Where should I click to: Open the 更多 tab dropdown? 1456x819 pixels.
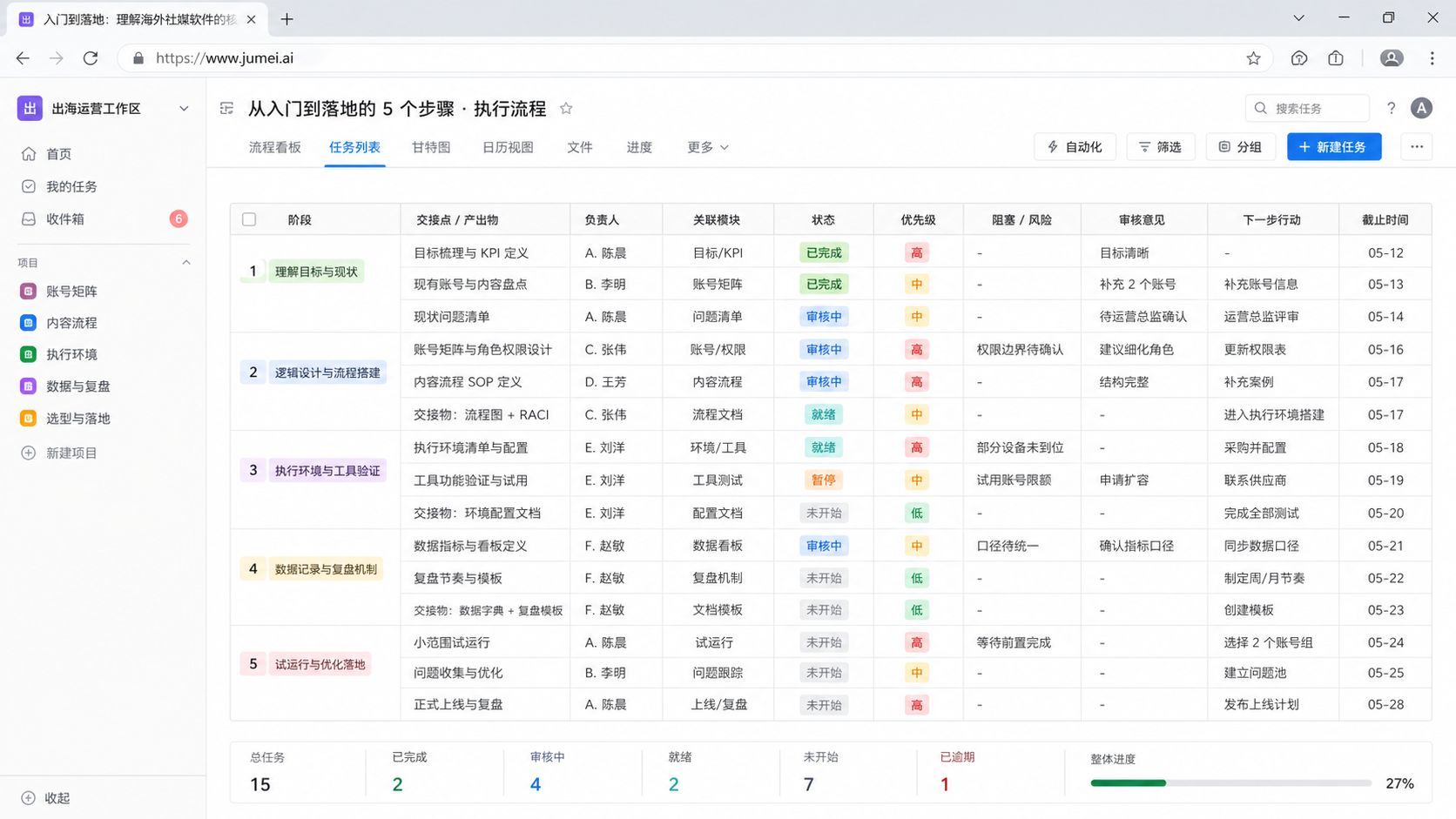pyautogui.click(x=707, y=147)
